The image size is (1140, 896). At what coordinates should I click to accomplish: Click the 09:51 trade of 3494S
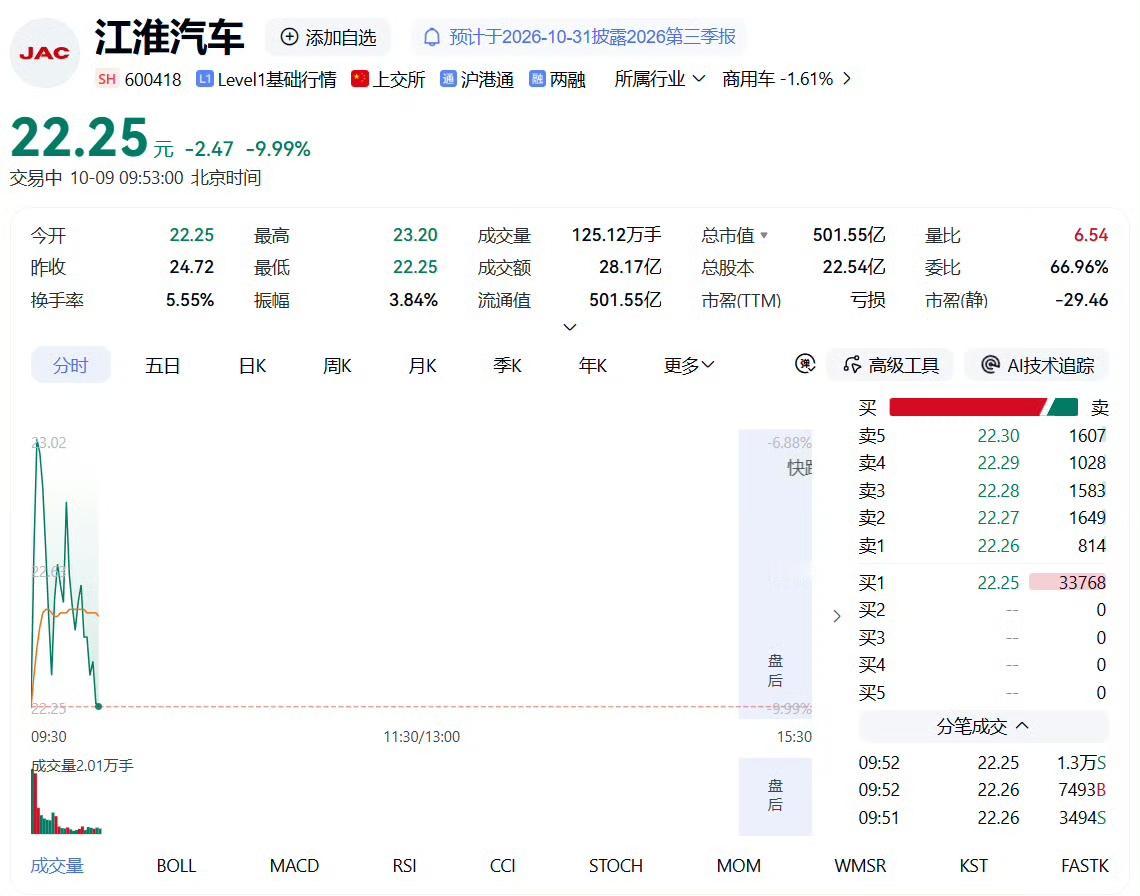coord(982,817)
